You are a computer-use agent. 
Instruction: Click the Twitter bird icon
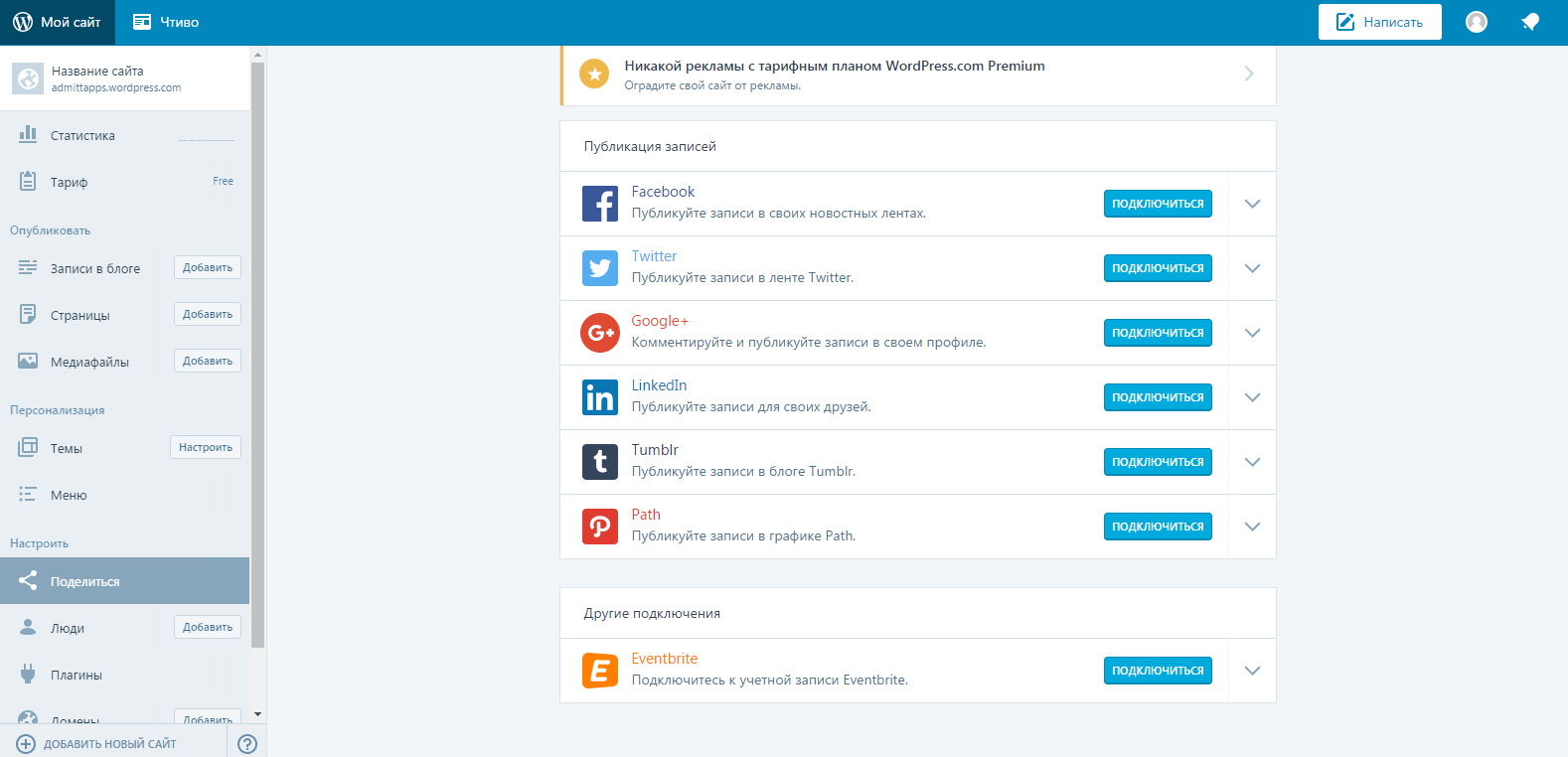(600, 267)
